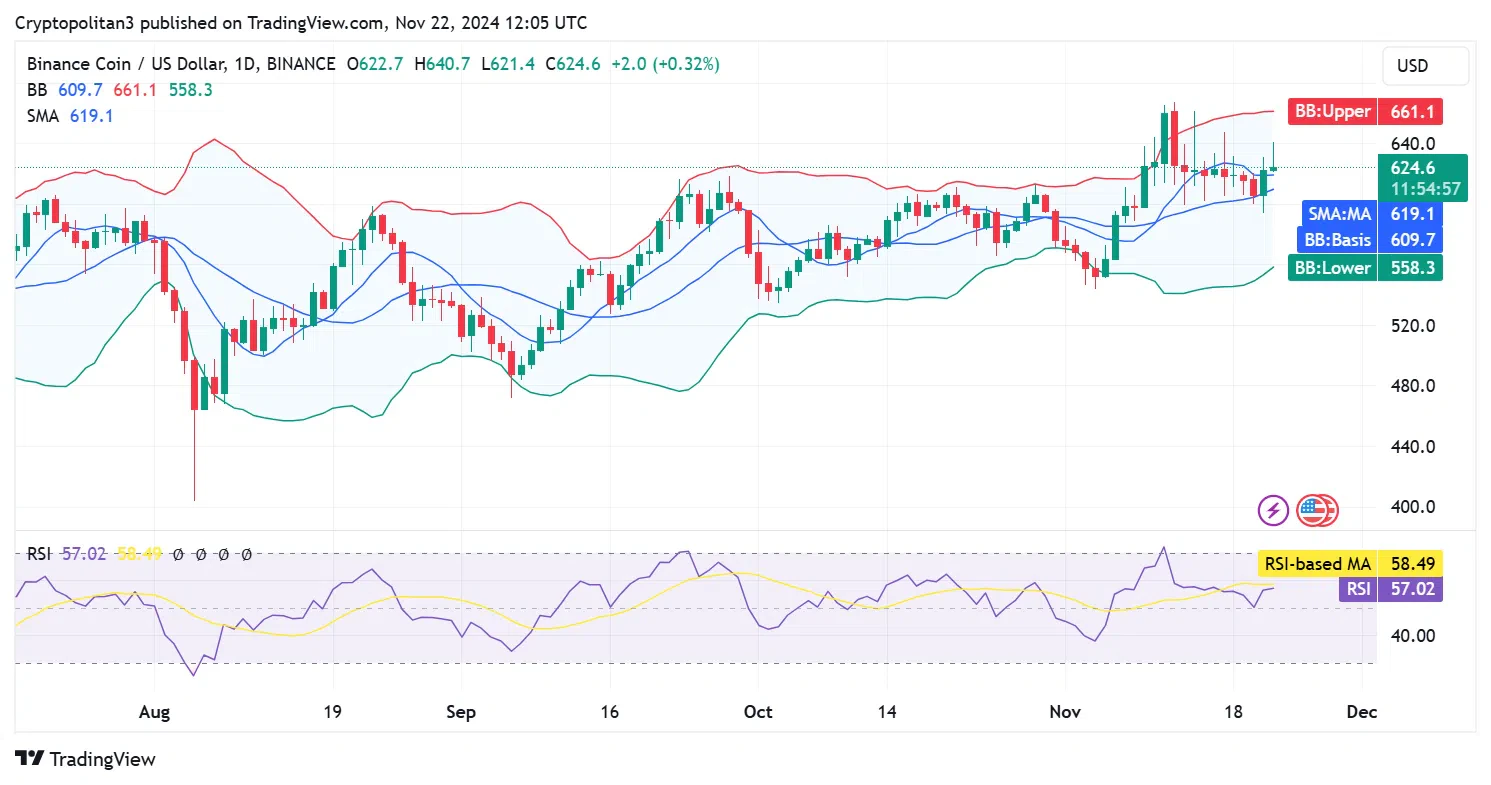
Task: Click the US flag economic event icon
Action: tap(1315, 511)
